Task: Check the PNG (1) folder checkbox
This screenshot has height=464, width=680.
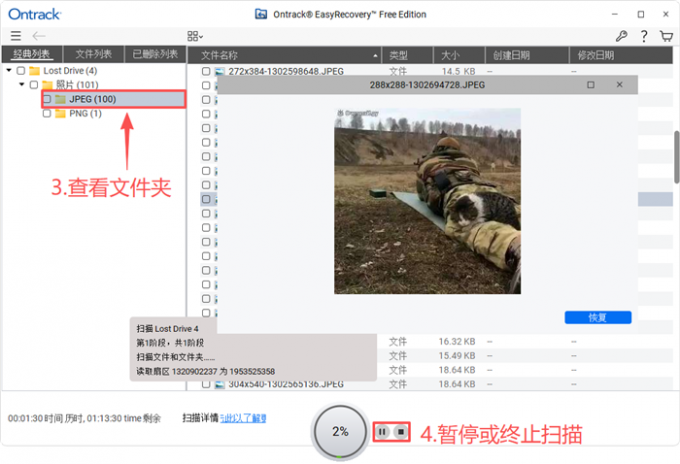Action: [x=47, y=114]
